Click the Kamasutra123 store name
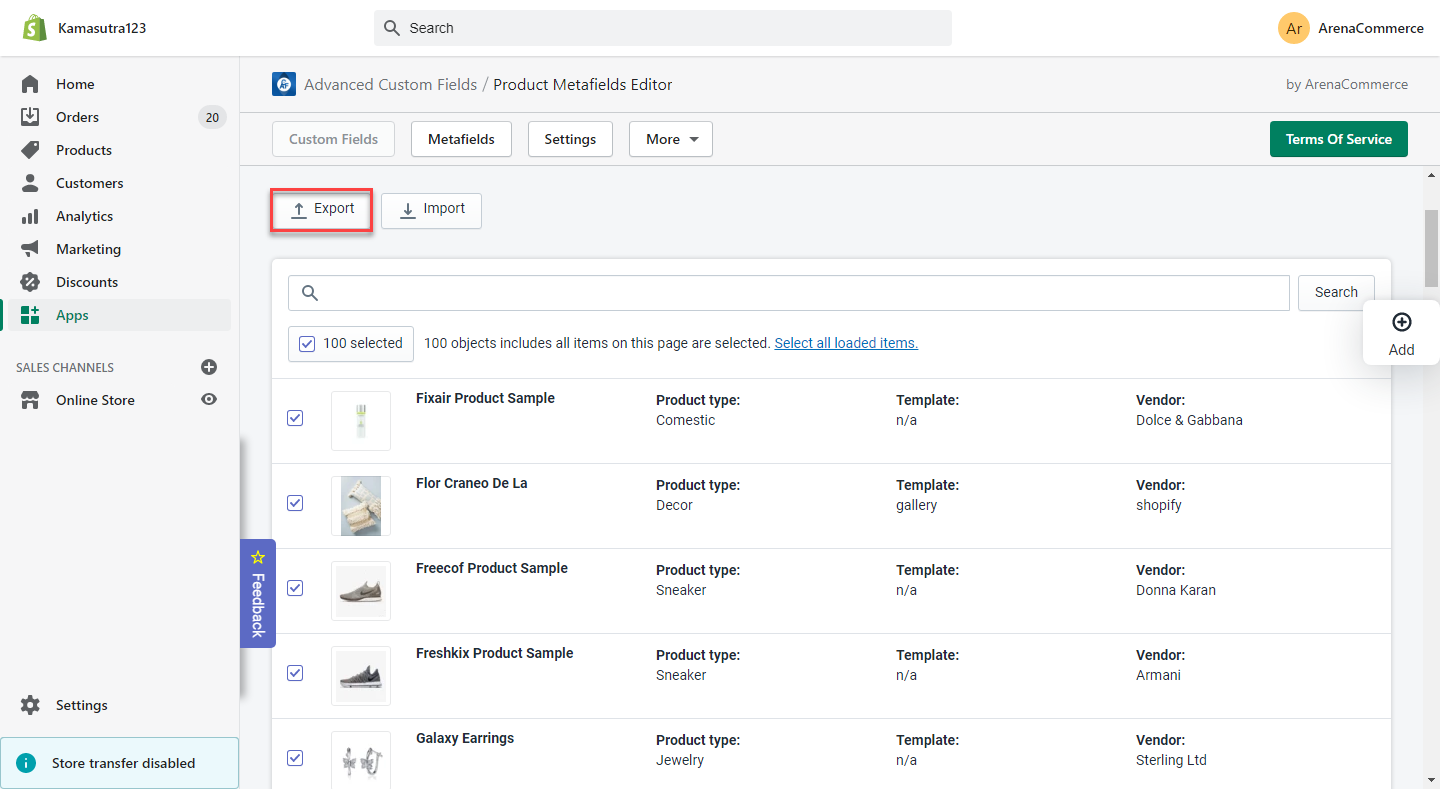Image resolution: width=1440 pixels, height=789 pixels. point(102,28)
